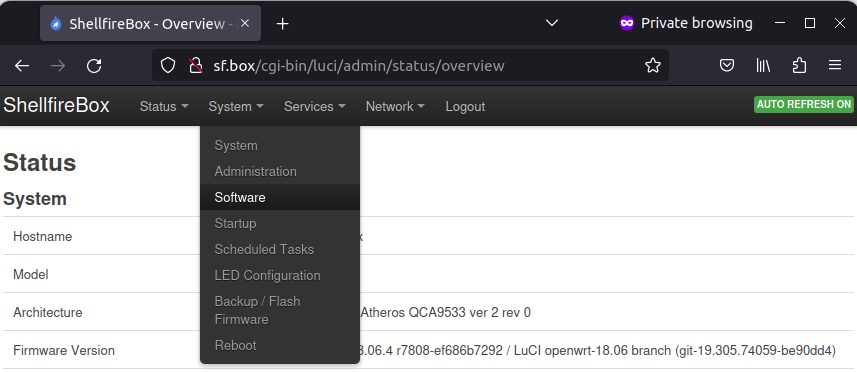Click the Hostname row label
The height and width of the screenshot is (372, 857).
click(43, 237)
